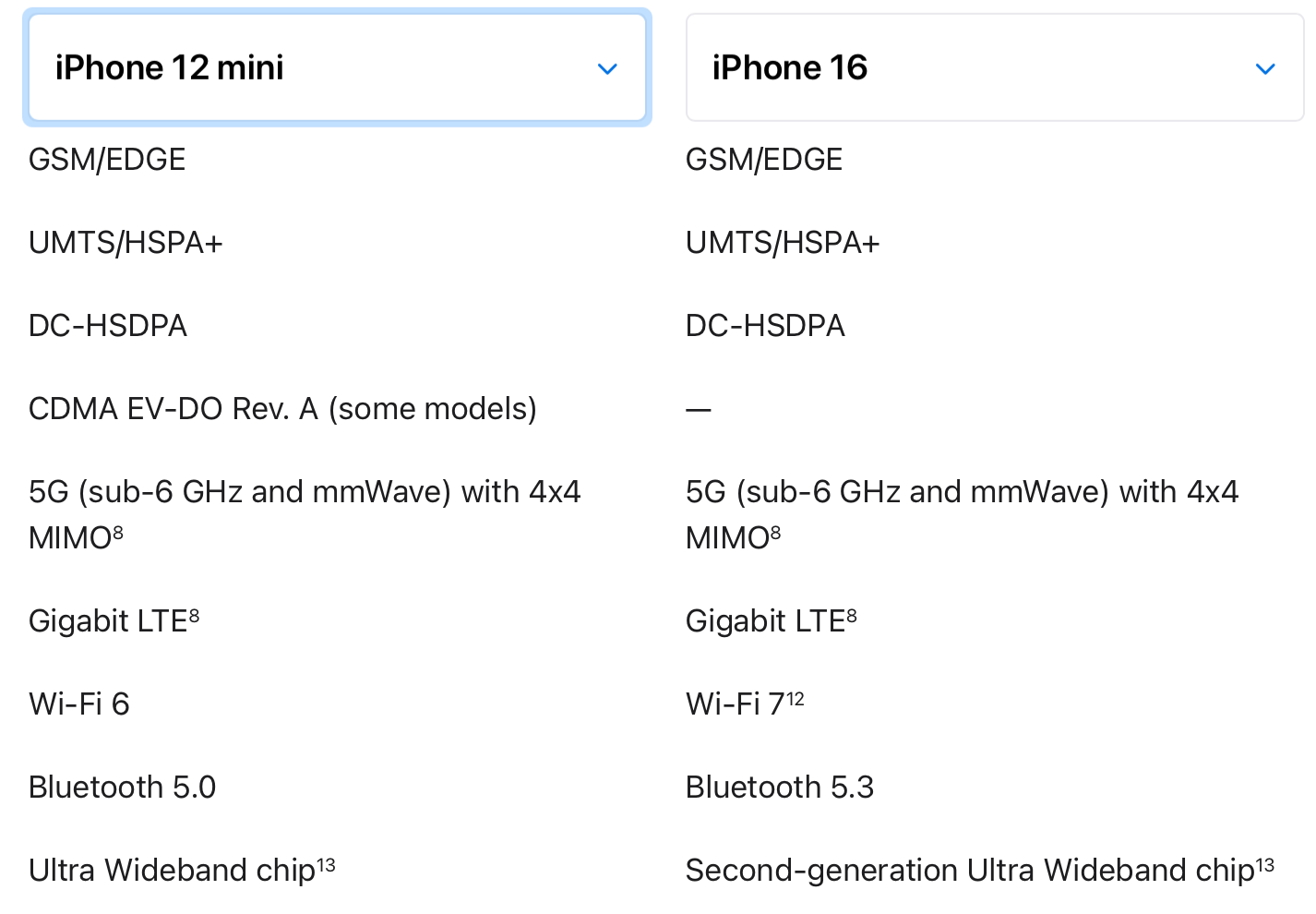Open Gigabit LTE footnote 8 under iPhone 12 mini
Viewport: 1316px width, 914px height.
coord(194,615)
